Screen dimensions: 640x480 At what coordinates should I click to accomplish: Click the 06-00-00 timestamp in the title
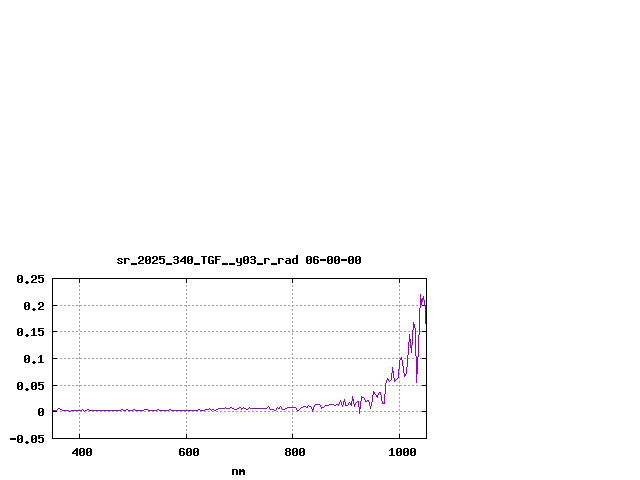pos(333,260)
